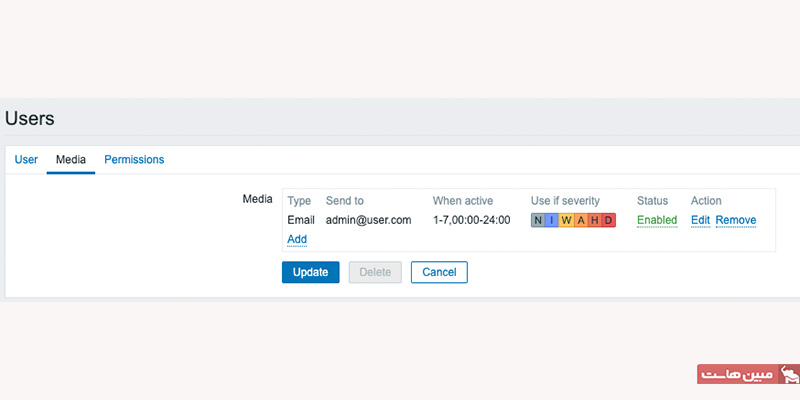The height and width of the screenshot is (400, 800).
Task: Select the admin@user.com address text
Action: pos(368,220)
